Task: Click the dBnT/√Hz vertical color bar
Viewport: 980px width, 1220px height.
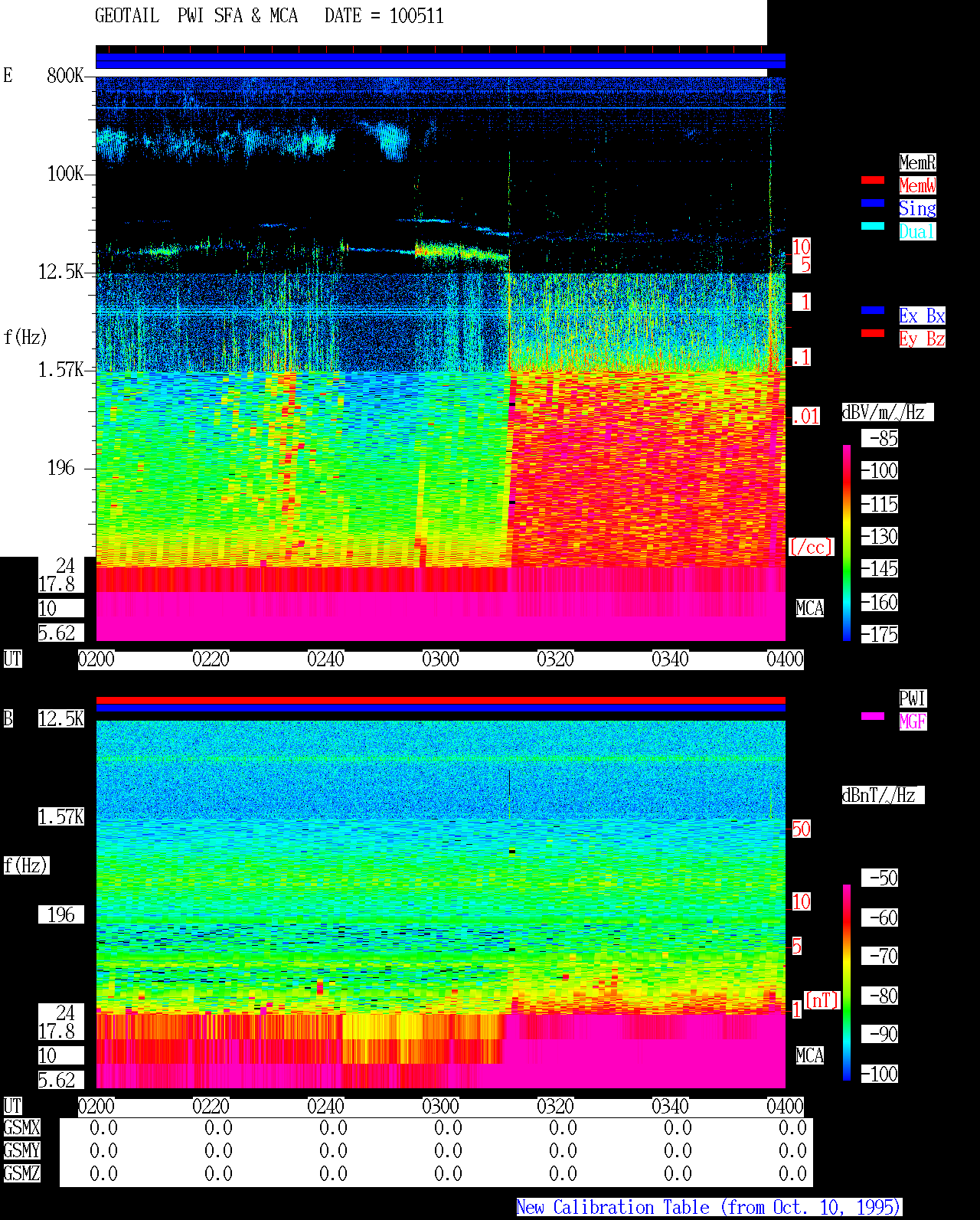Action: pos(847,983)
